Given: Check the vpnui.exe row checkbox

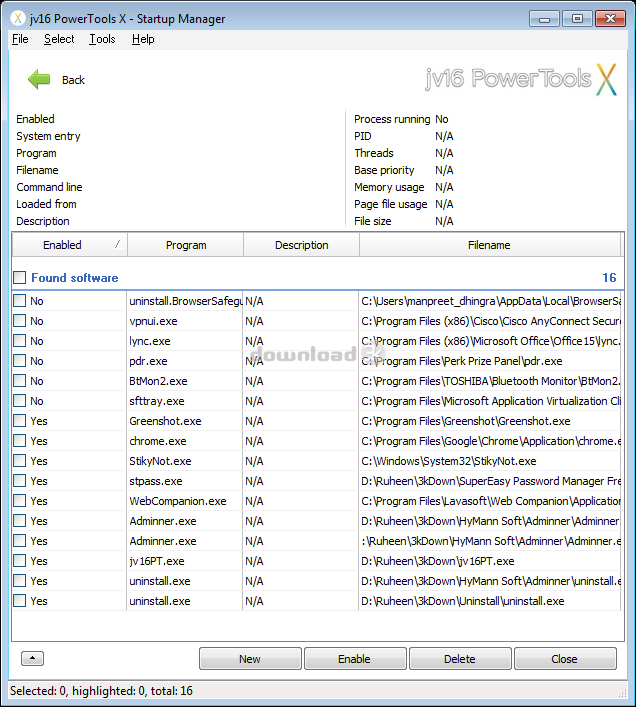Looking at the screenshot, I should (19, 321).
